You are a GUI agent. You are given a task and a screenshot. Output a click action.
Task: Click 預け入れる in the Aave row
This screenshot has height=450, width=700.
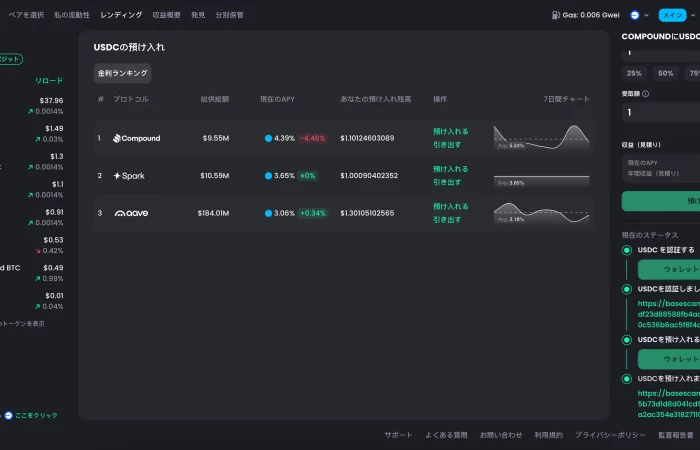(x=450, y=206)
